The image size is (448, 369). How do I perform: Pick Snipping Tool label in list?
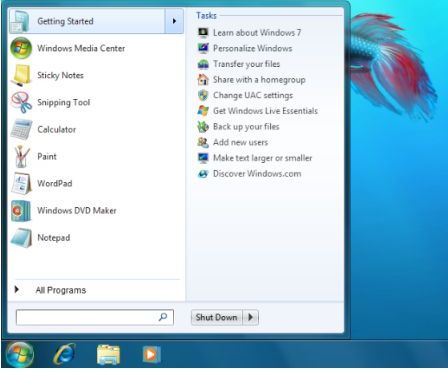point(64,102)
